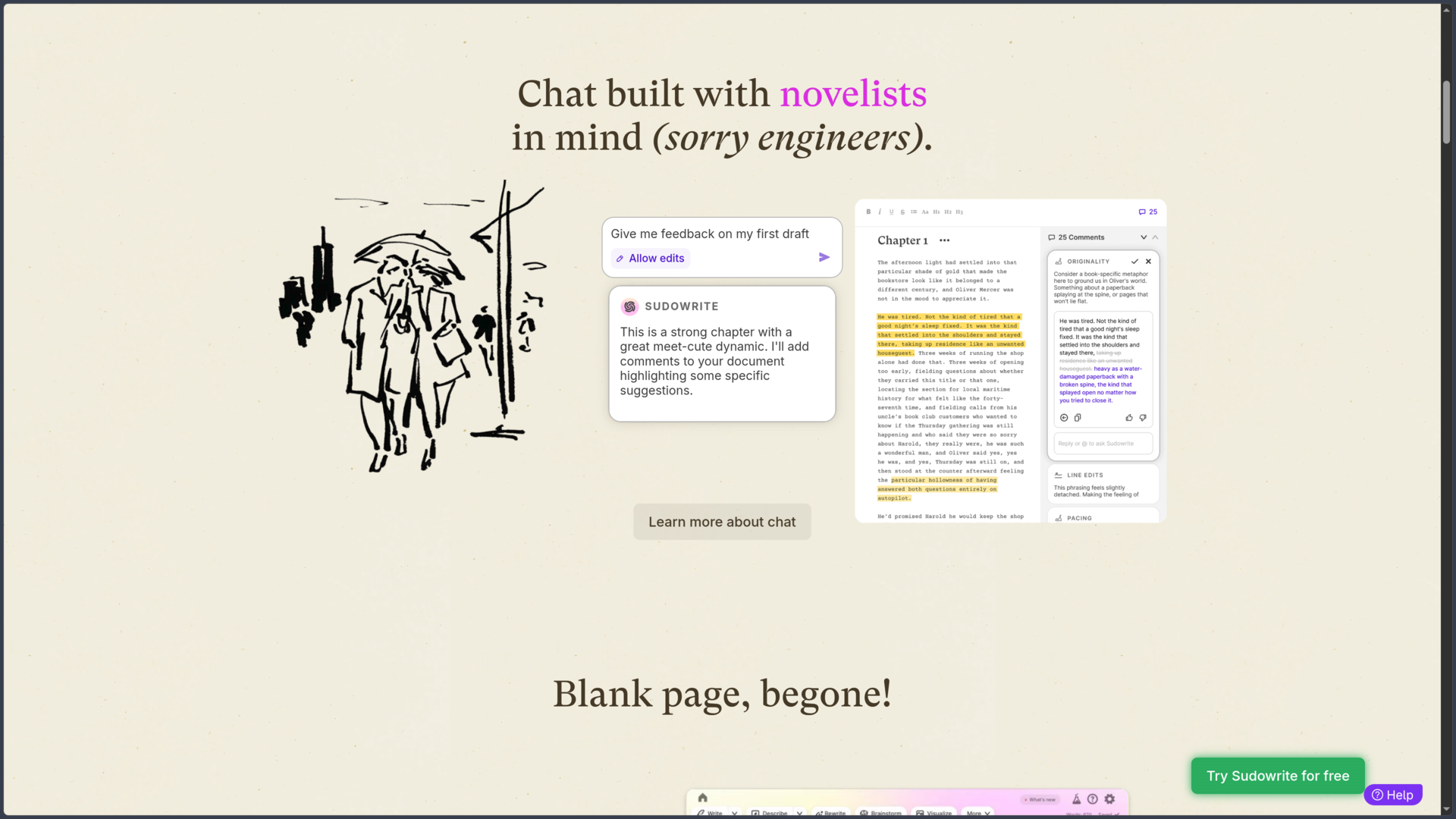The width and height of the screenshot is (1456, 819).
Task: Click the page vertical scrollbar thumb
Action: click(1446, 112)
